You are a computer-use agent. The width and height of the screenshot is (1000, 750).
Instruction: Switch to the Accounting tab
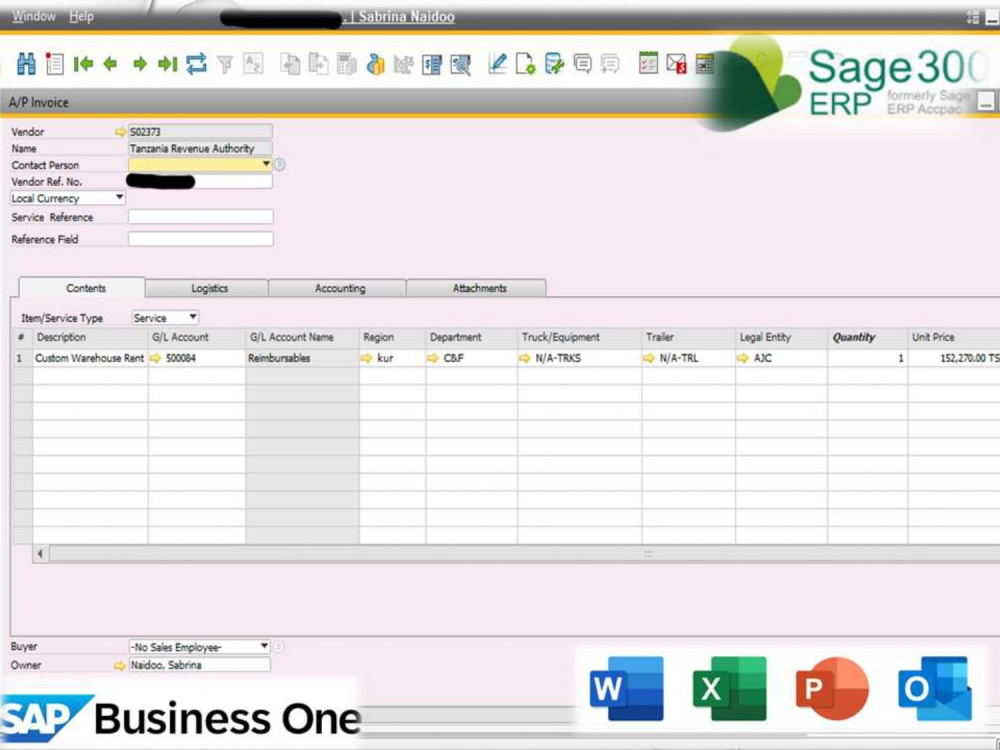[x=338, y=288]
